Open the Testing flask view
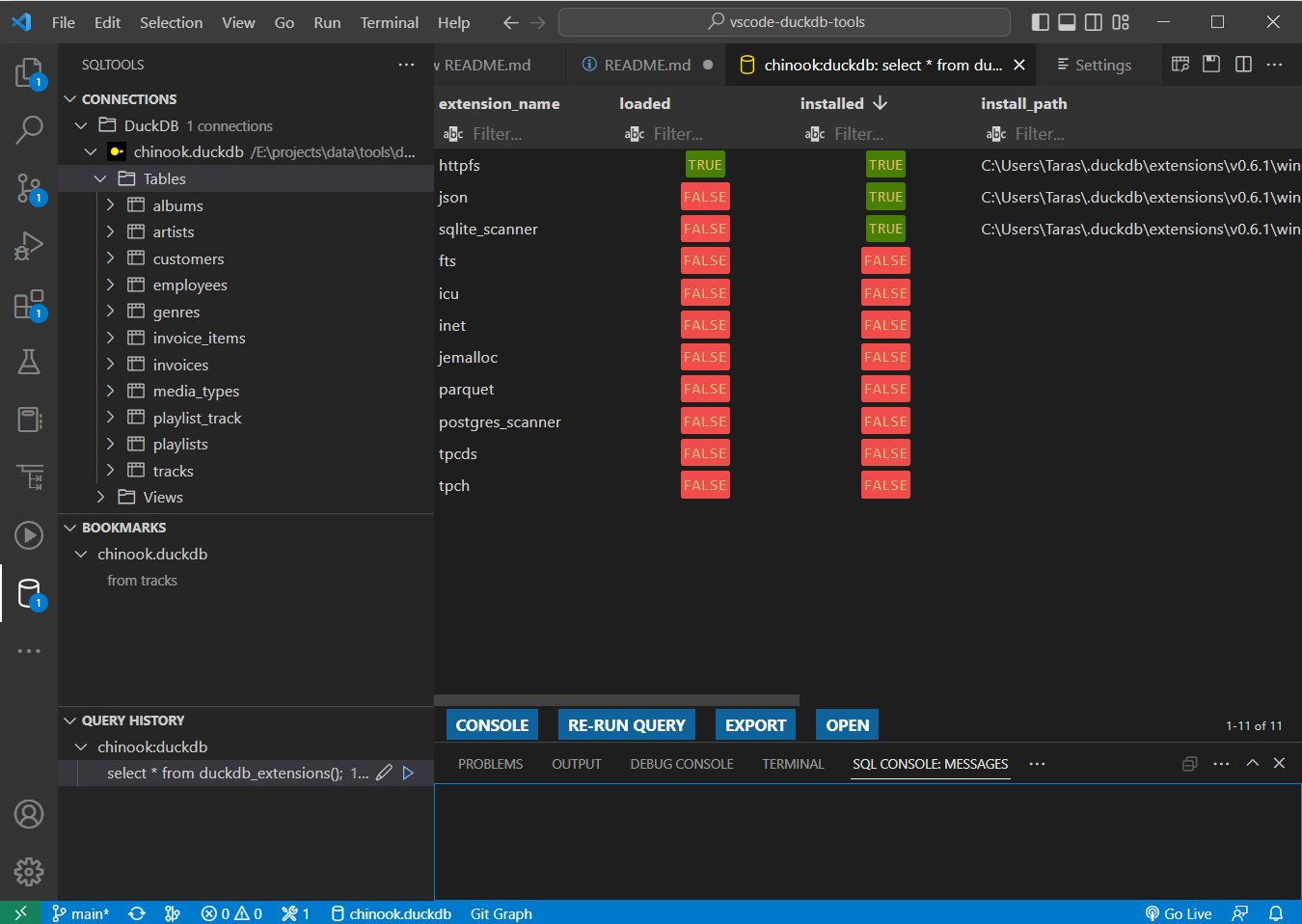This screenshot has height=924, width=1302. pyautogui.click(x=29, y=362)
